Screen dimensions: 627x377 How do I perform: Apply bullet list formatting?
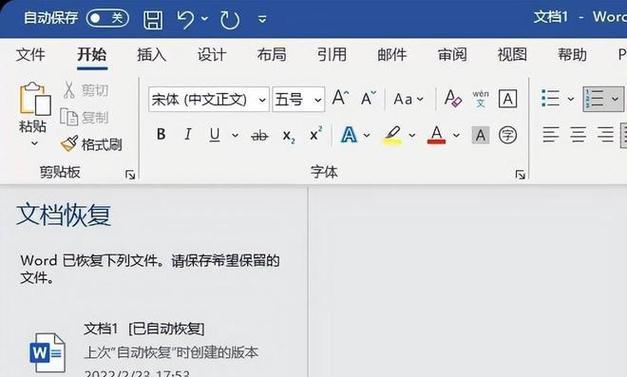551,98
